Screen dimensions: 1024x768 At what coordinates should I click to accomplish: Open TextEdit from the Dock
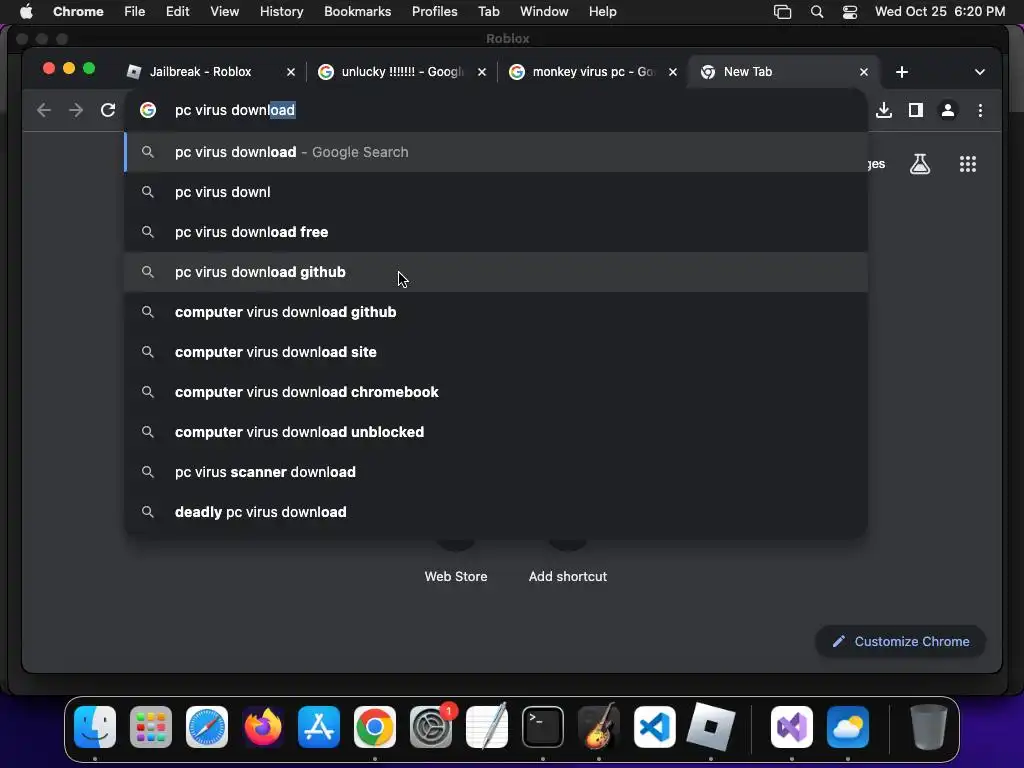(x=487, y=727)
